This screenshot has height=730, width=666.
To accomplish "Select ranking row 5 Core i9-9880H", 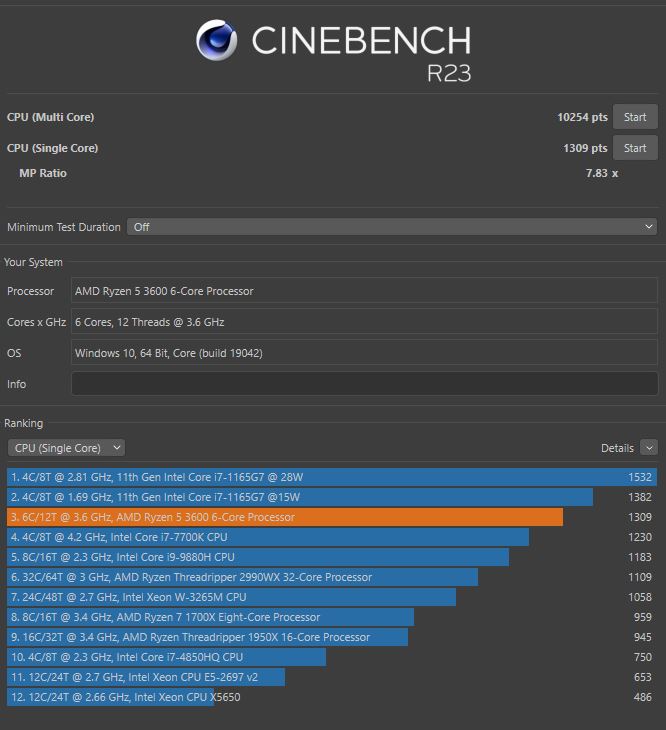I will [x=332, y=557].
